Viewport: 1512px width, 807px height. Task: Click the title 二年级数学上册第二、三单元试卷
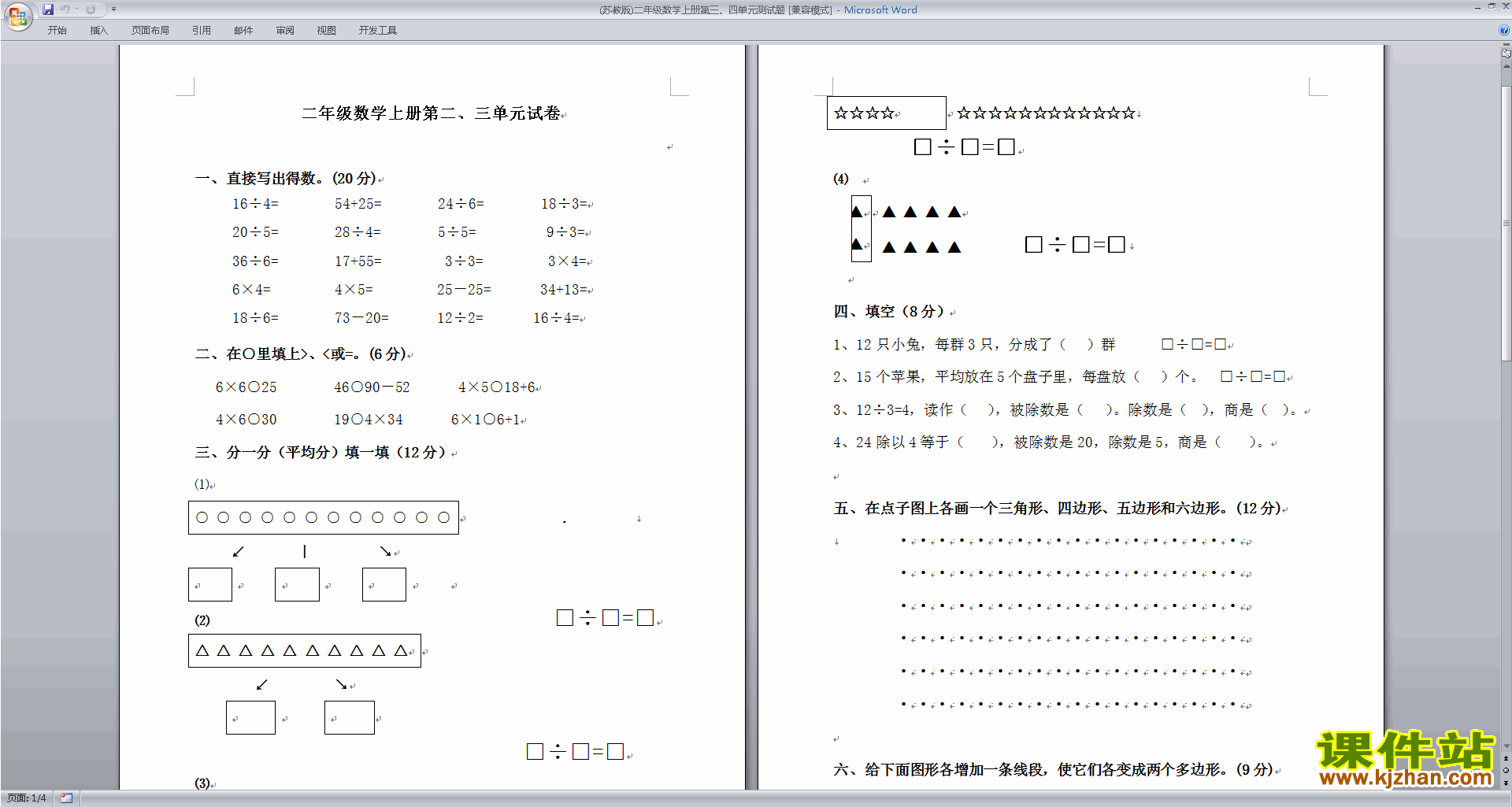pos(431,113)
